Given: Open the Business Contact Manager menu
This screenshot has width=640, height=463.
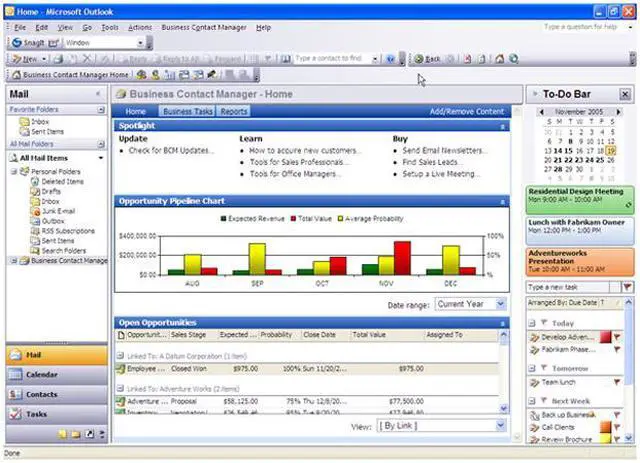Looking at the screenshot, I should 204,27.
